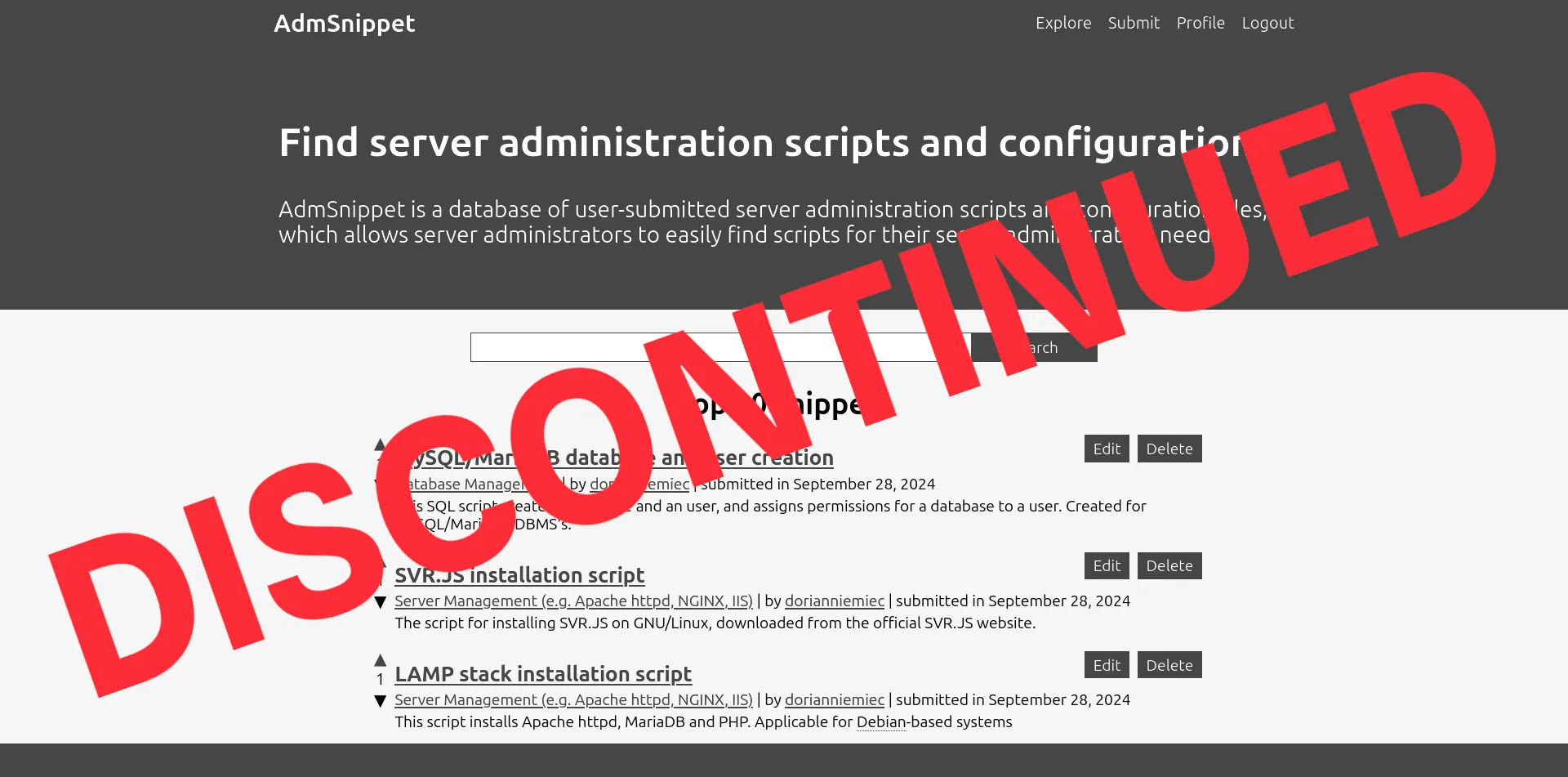Edit the SVR.JS installation script
Screen dimensions: 1568x777
[1106, 565]
